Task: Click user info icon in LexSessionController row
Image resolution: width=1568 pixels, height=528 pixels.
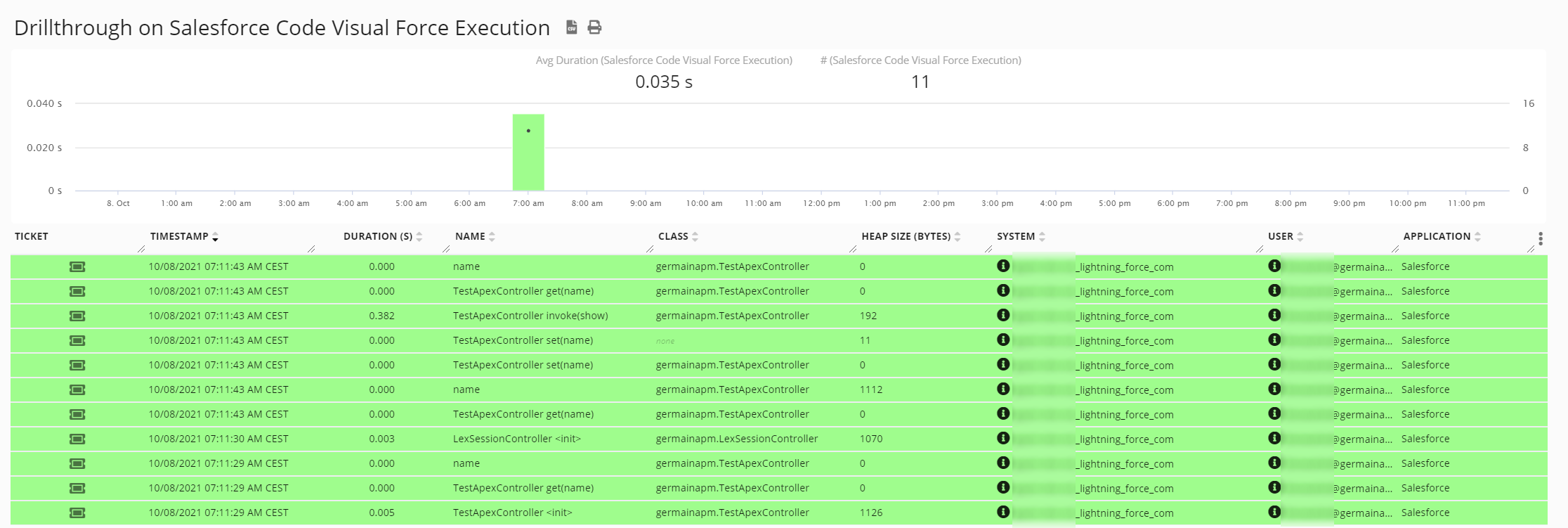Action: [x=1274, y=438]
